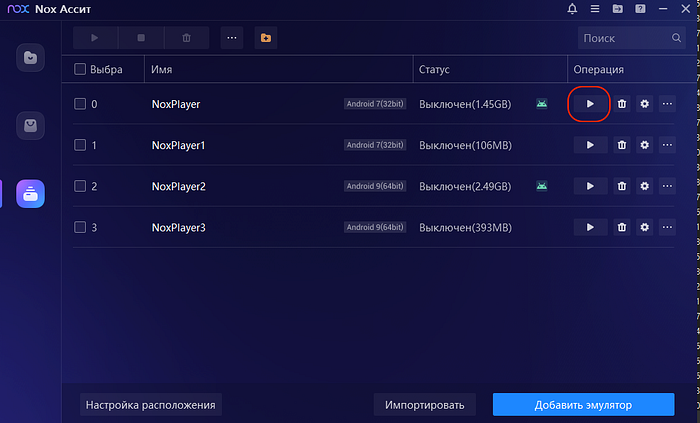
Task: Open more options menu for NoxPlayer3 row
Action: click(x=667, y=227)
